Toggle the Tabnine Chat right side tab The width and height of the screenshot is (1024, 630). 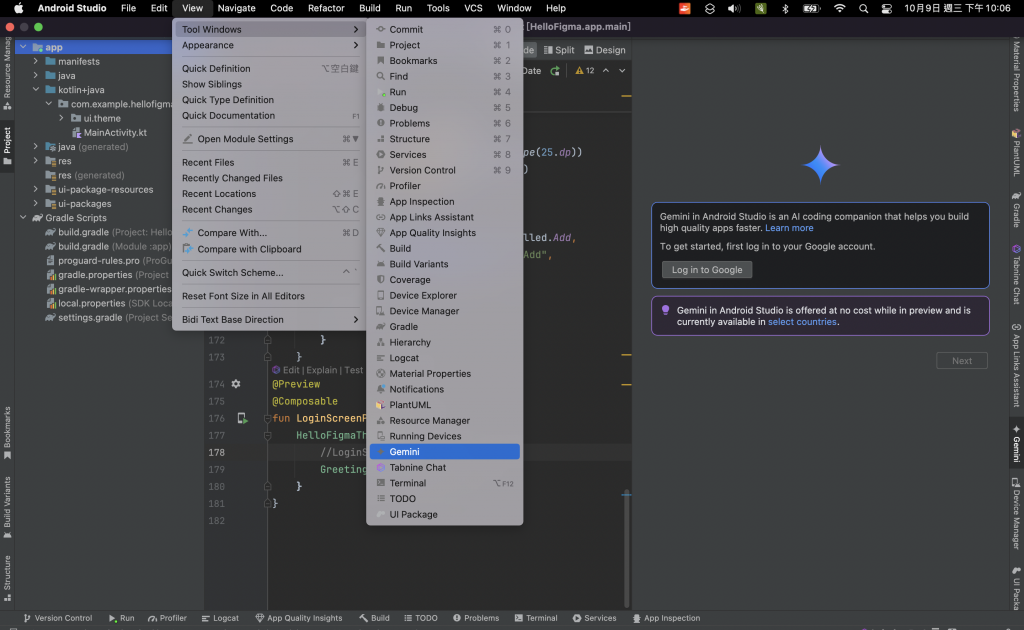(x=1016, y=274)
